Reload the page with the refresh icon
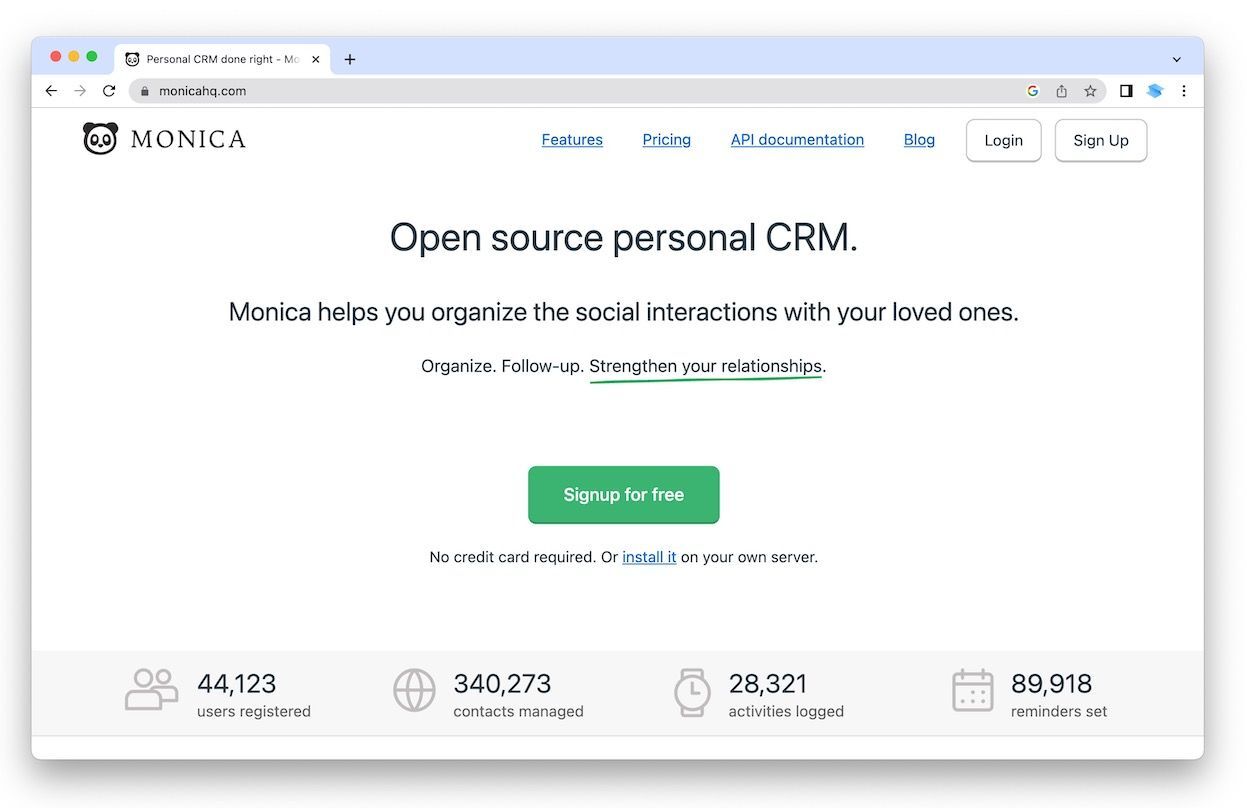 pyautogui.click(x=109, y=91)
